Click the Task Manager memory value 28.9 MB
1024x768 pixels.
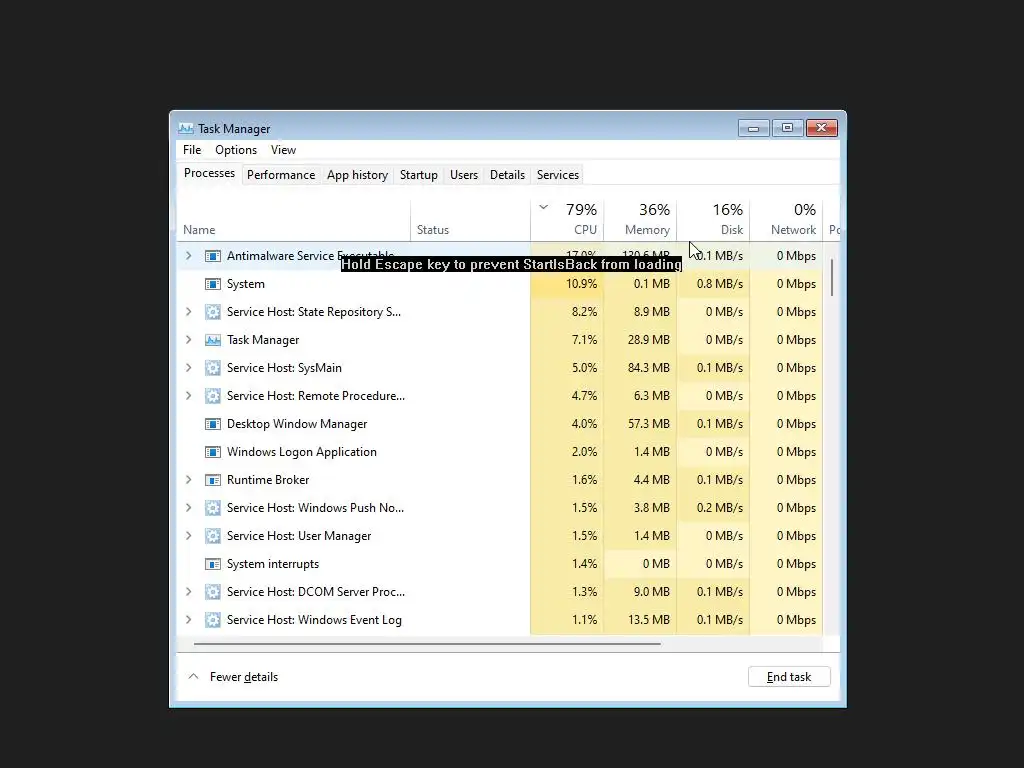click(x=648, y=340)
